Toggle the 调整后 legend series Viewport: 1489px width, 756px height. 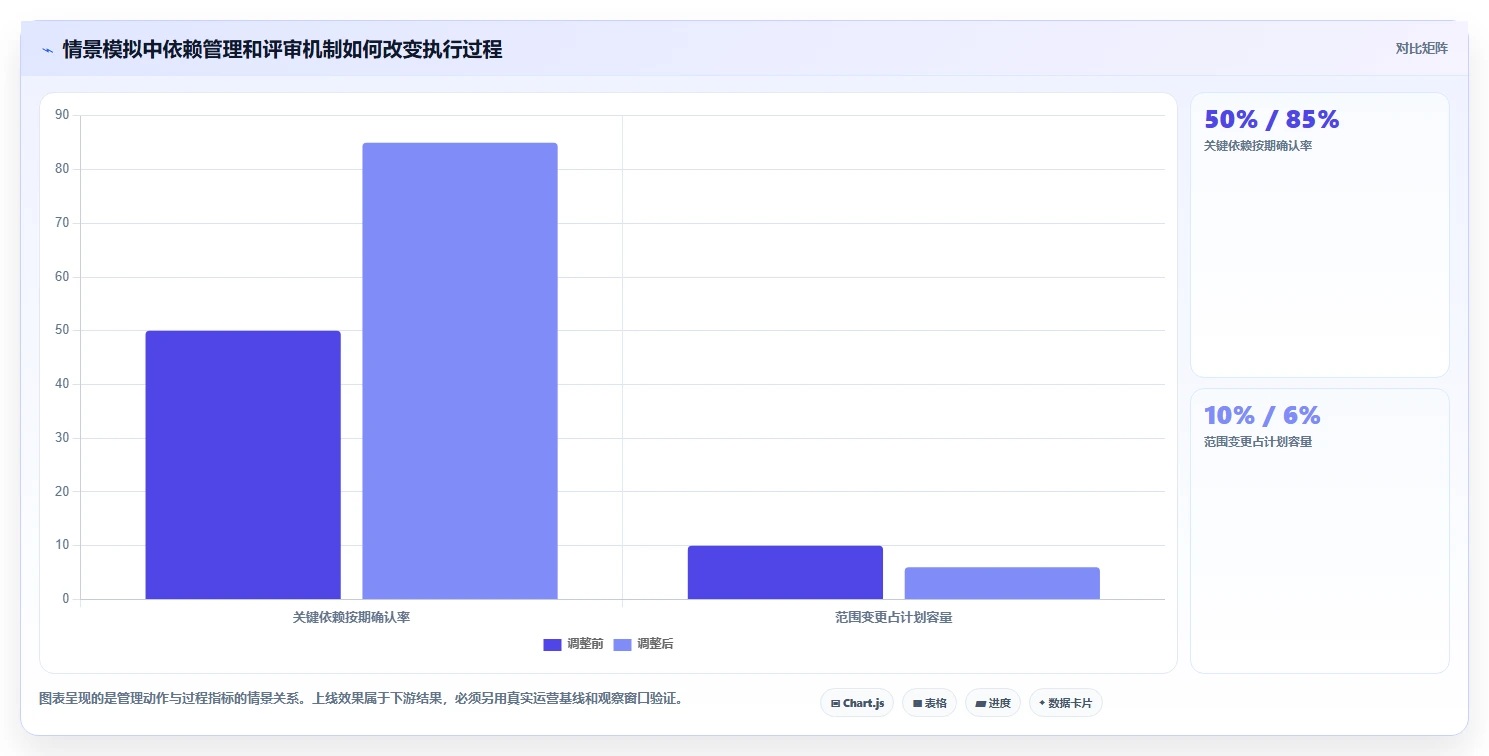643,644
